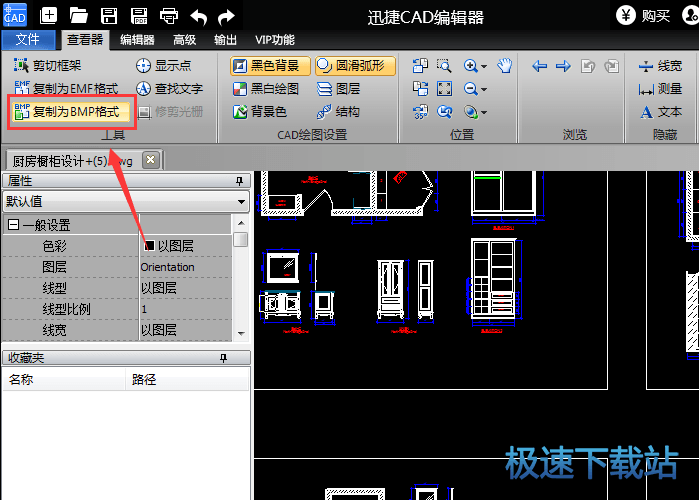Close the 厨房橱柜设计 drawing tab
The image size is (699, 500).
(151, 160)
